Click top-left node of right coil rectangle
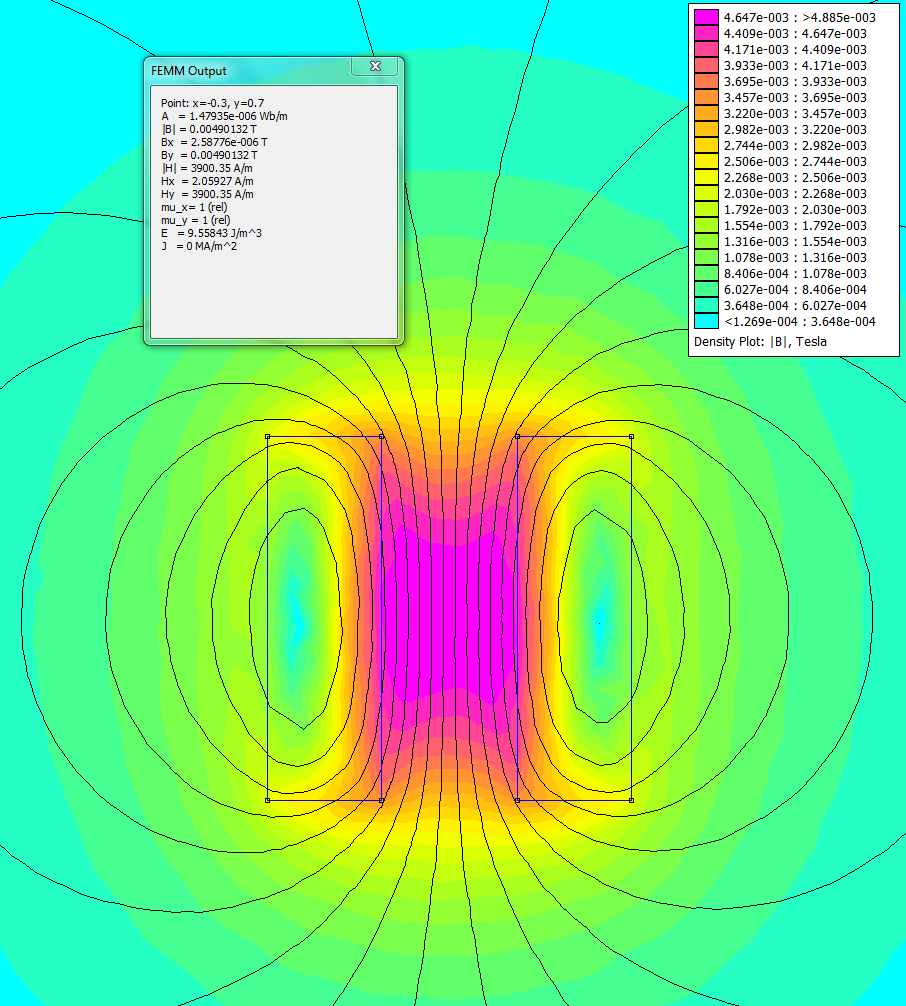 click(x=517, y=436)
